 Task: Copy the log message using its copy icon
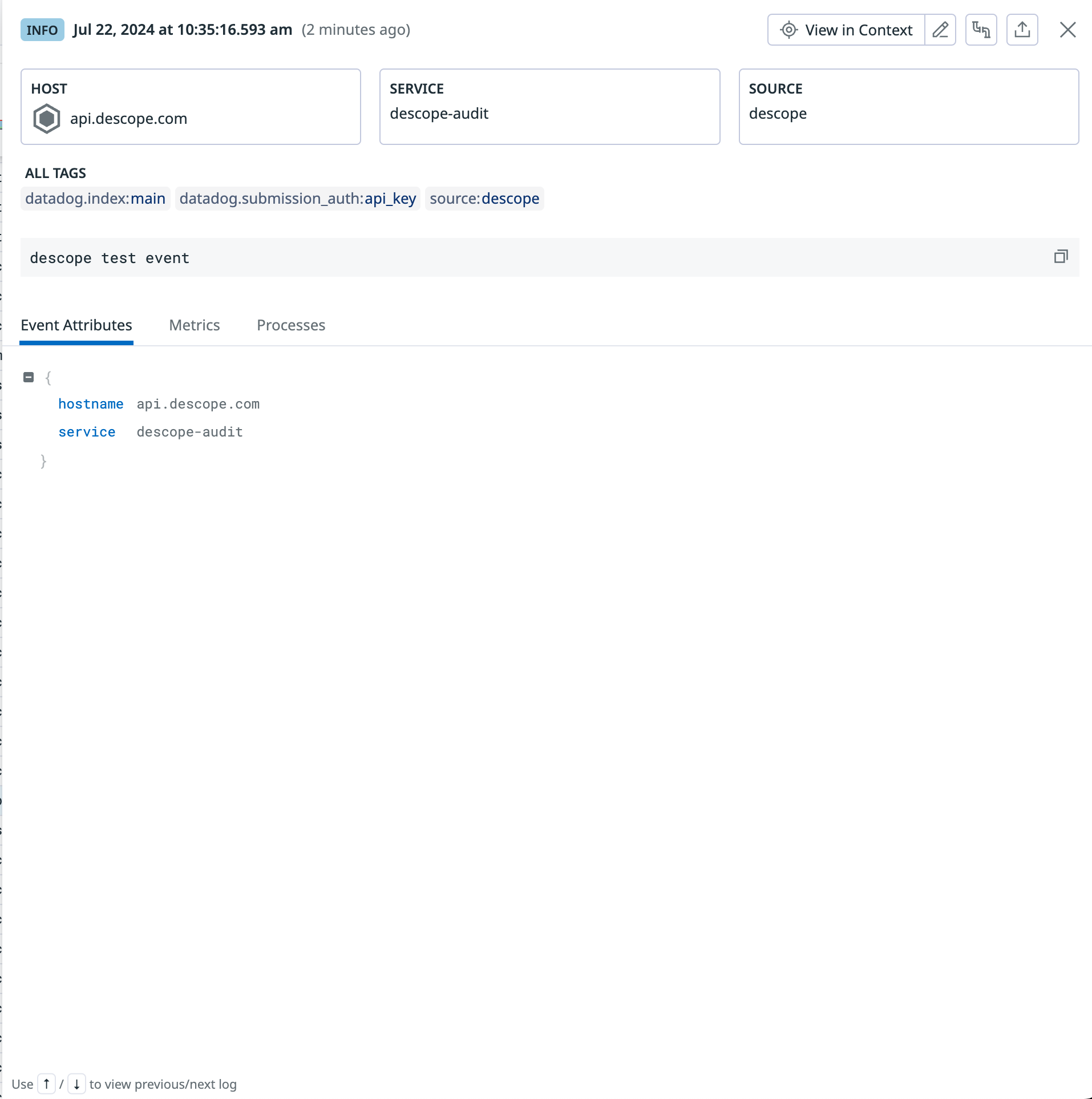1061,256
